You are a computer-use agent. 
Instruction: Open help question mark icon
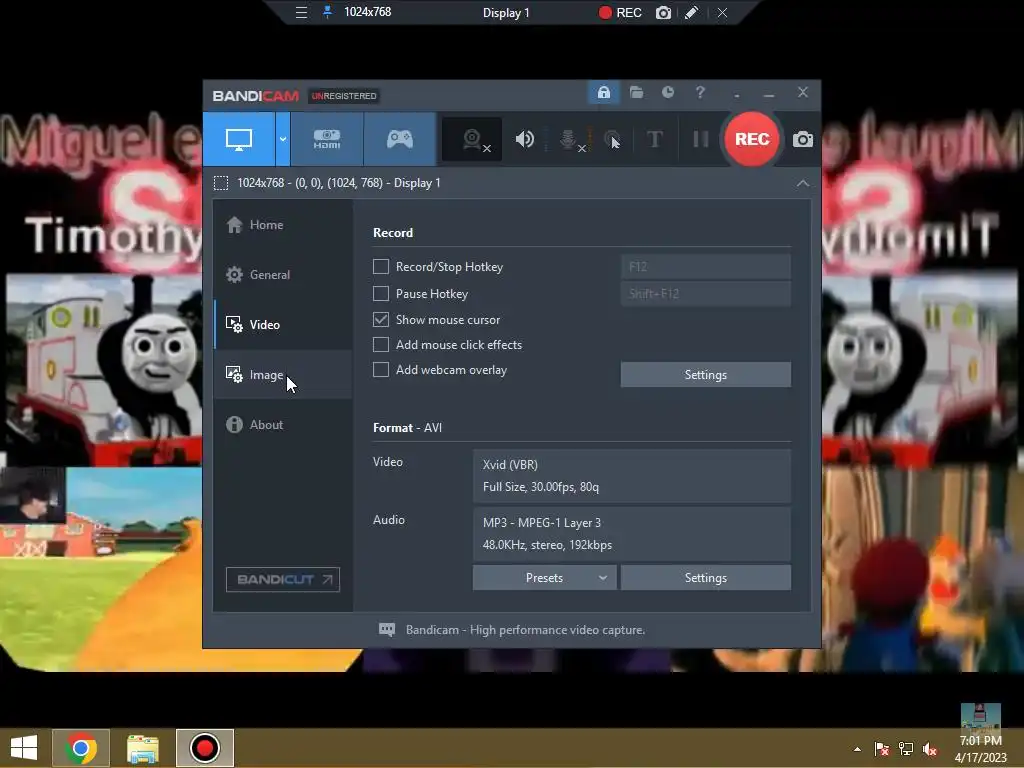pyautogui.click(x=700, y=93)
